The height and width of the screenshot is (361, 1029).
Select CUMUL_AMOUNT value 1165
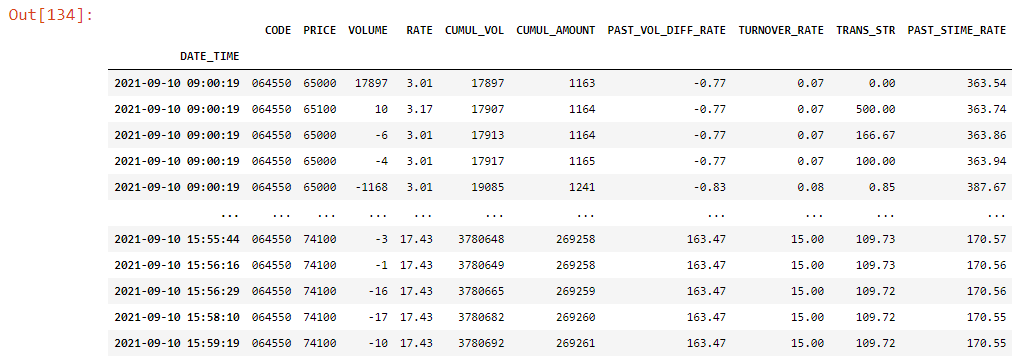(582, 161)
